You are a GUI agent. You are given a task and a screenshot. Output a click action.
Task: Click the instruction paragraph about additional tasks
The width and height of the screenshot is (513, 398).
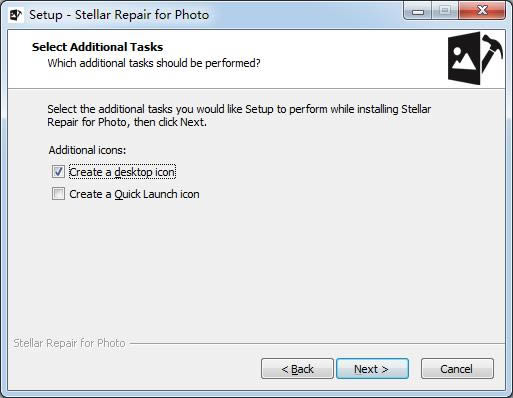(239, 116)
